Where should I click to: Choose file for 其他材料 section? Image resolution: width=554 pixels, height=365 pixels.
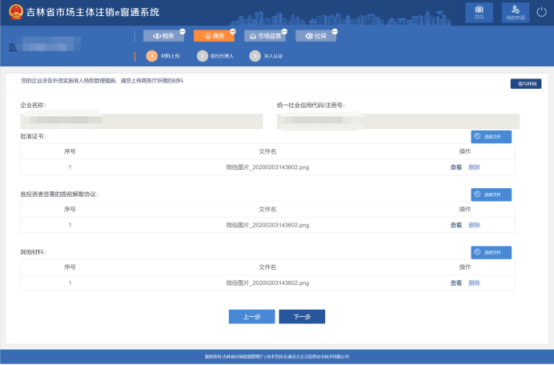click(491, 253)
